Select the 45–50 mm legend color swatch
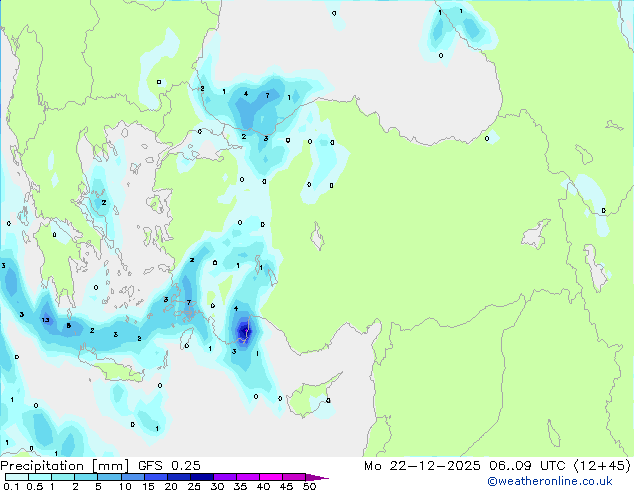This screenshot has height=490, width=634. click(x=294, y=477)
